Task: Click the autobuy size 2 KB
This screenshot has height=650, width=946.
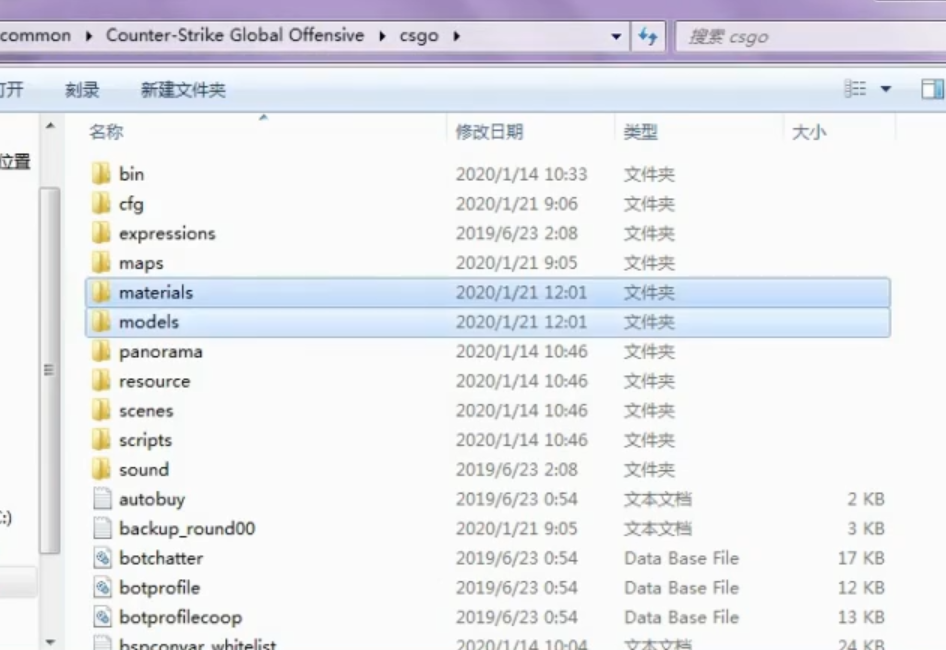Action: click(x=866, y=499)
